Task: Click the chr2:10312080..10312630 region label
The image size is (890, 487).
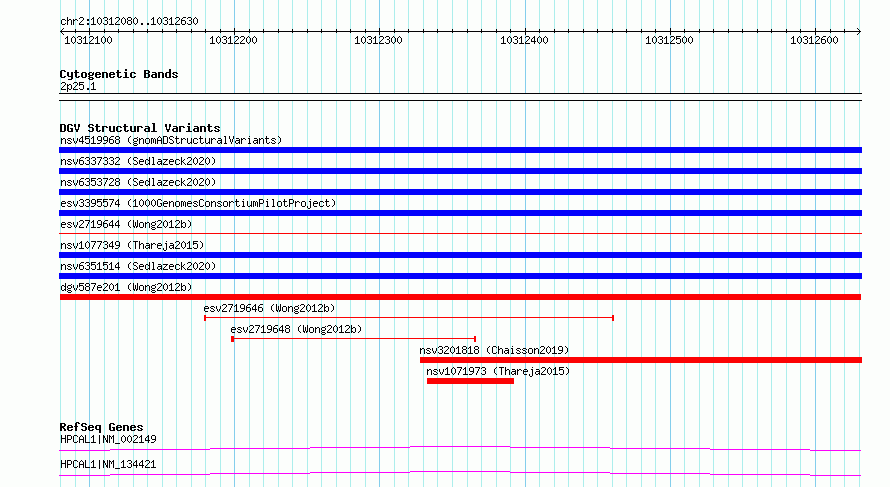Action: point(129,21)
